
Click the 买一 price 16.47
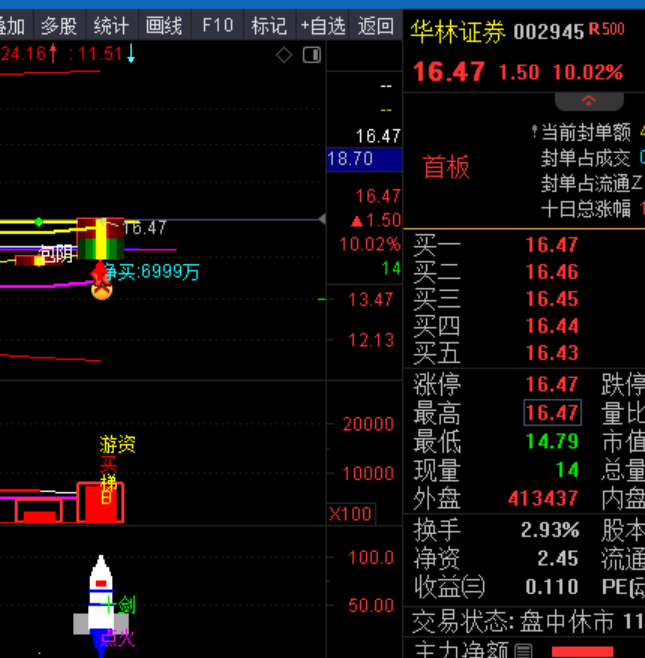click(552, 245)
